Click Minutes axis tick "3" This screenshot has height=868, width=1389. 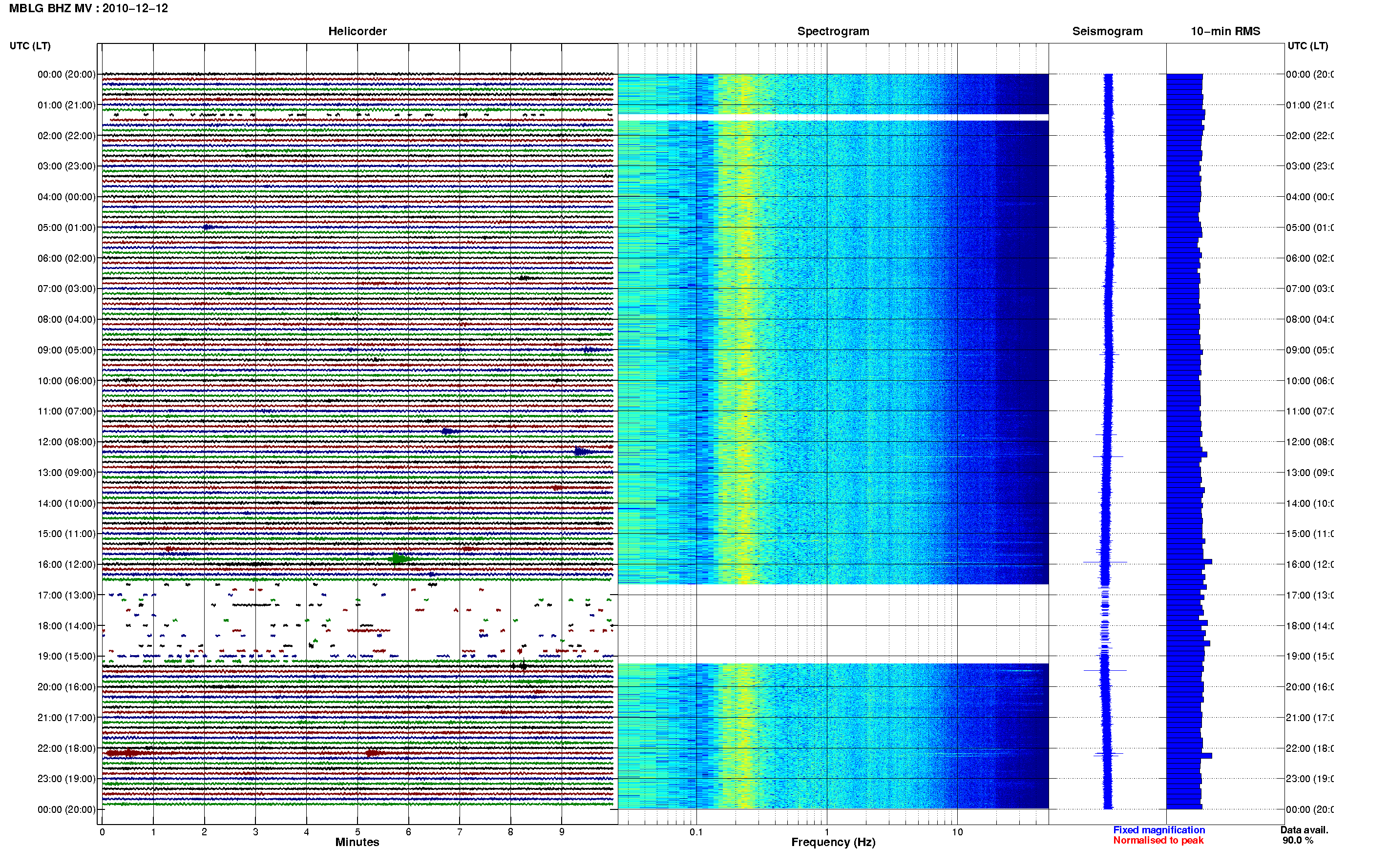tap(255, 832)
